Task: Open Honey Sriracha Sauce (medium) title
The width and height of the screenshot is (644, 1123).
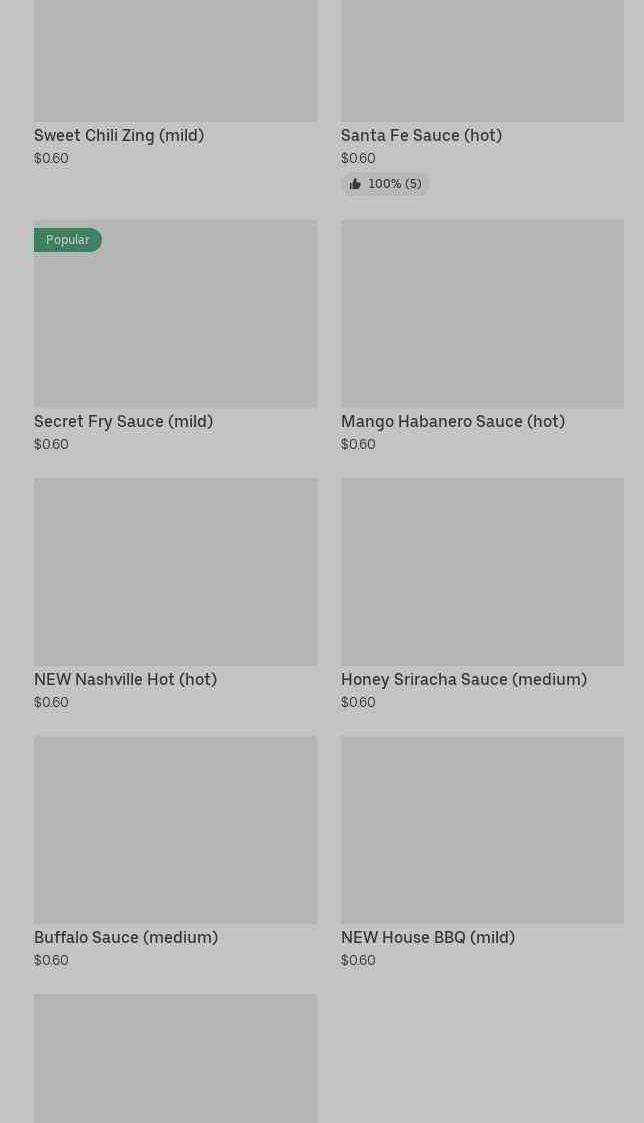Action: click(463, 680)
